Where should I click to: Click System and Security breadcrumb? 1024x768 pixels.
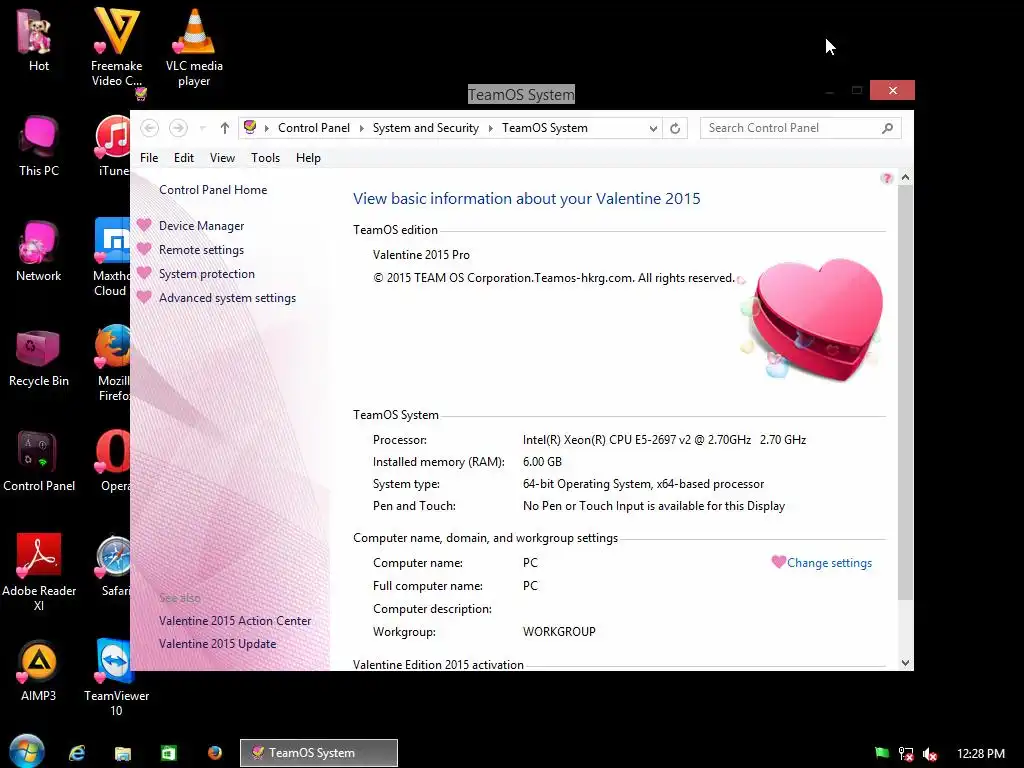426,128
